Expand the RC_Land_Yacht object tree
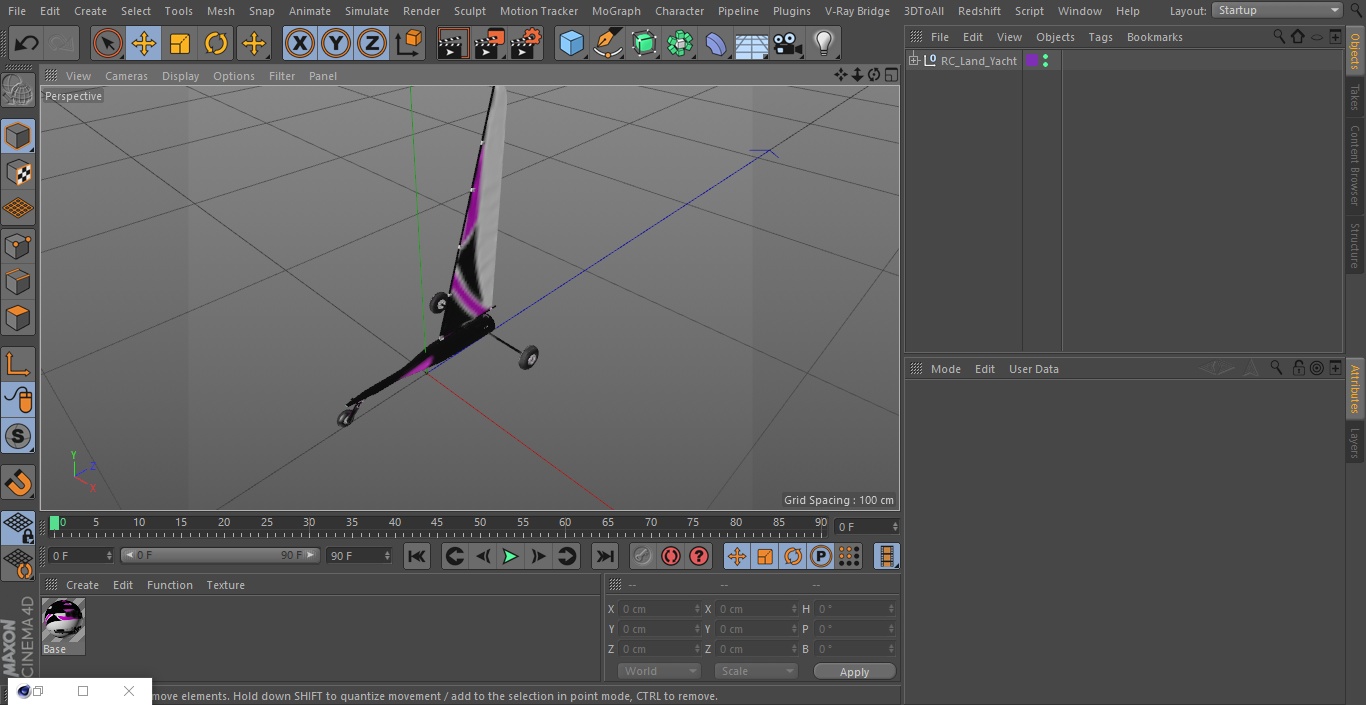Screen dimensions: 1366x705 pos(913,61)
